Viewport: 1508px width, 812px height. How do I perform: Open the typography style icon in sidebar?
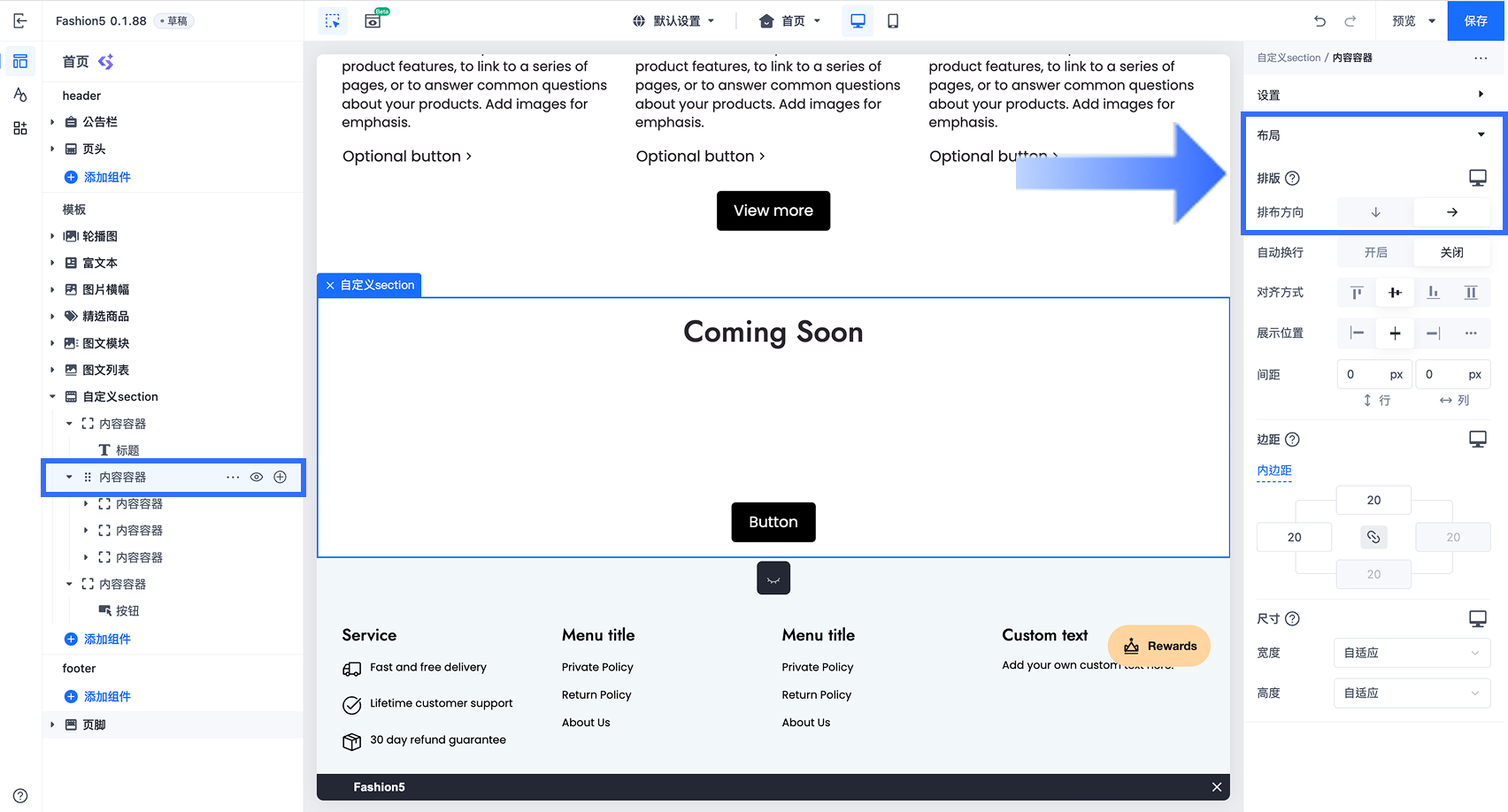20,95
